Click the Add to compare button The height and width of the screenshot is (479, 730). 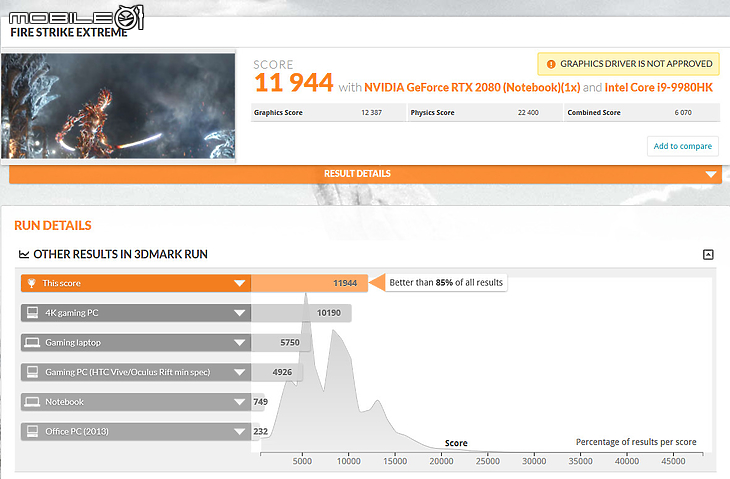[683, 146]
